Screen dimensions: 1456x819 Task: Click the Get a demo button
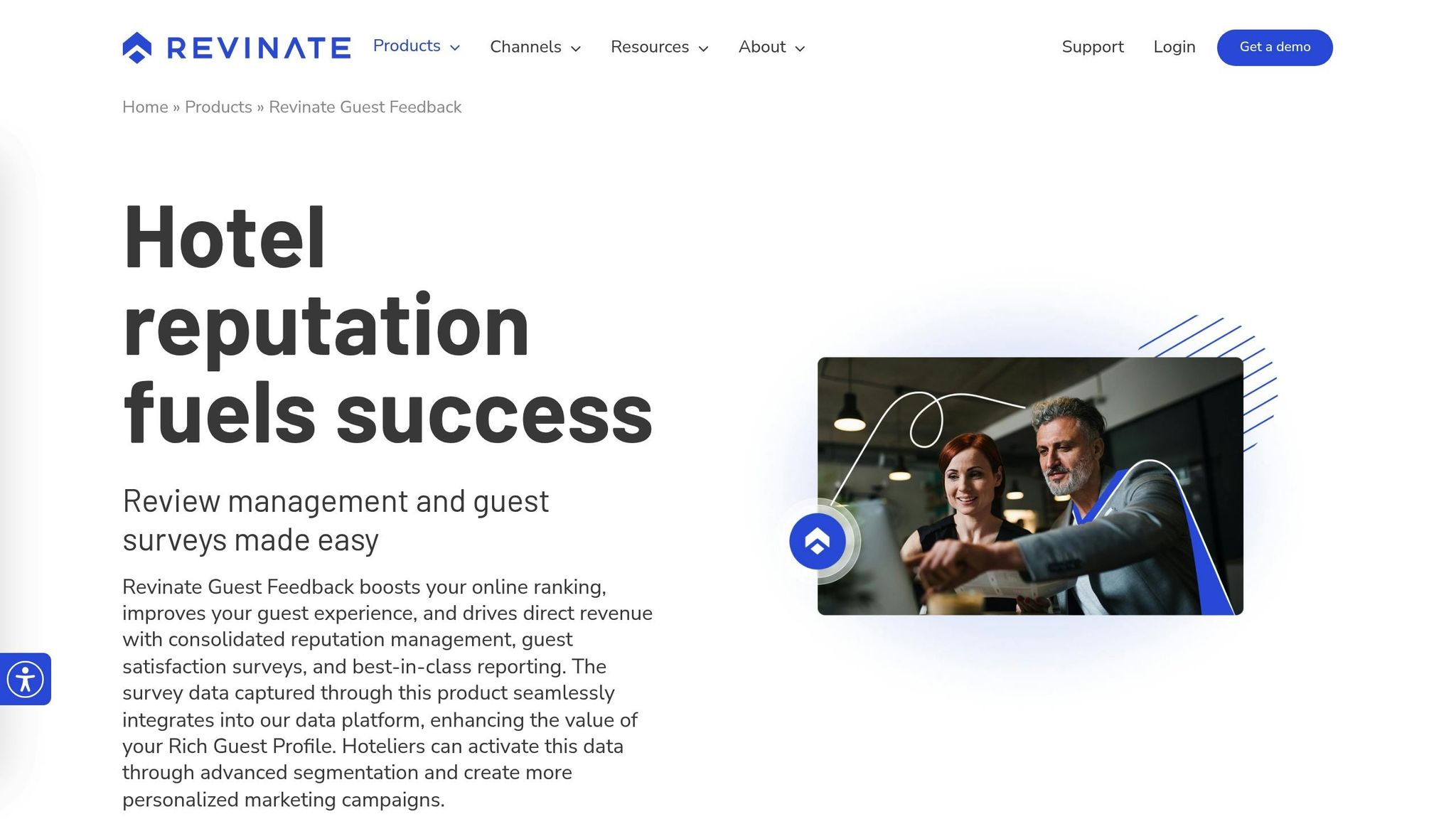click(x=1274, y=47)
